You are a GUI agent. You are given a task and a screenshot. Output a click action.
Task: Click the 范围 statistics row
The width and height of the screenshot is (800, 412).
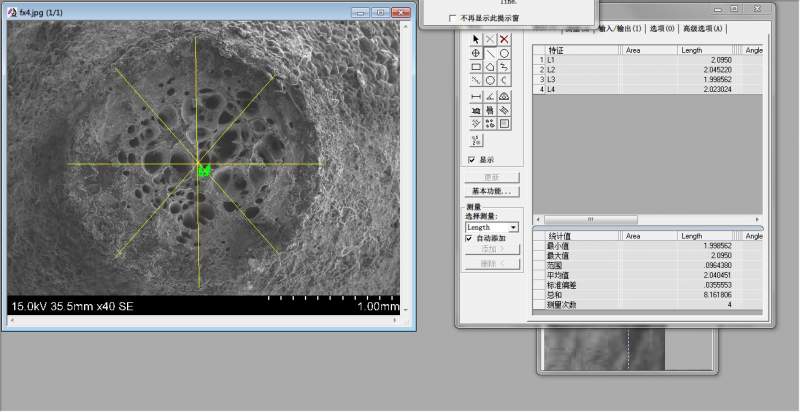coord(648,265)
